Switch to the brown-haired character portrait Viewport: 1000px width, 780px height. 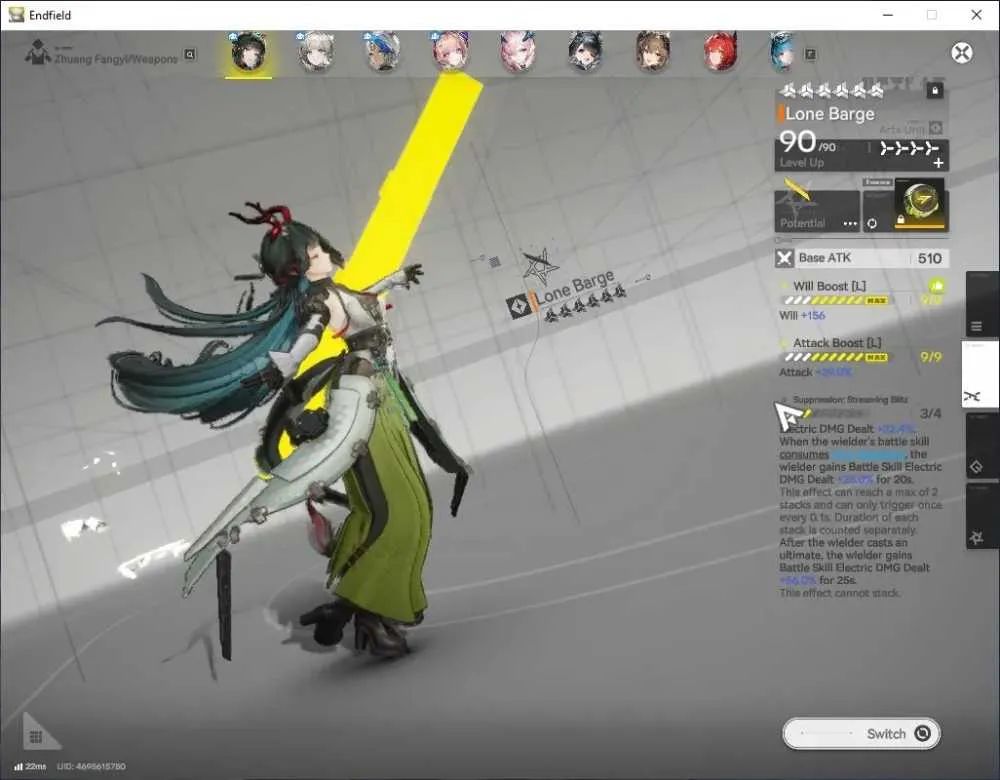tap(652, 51)
